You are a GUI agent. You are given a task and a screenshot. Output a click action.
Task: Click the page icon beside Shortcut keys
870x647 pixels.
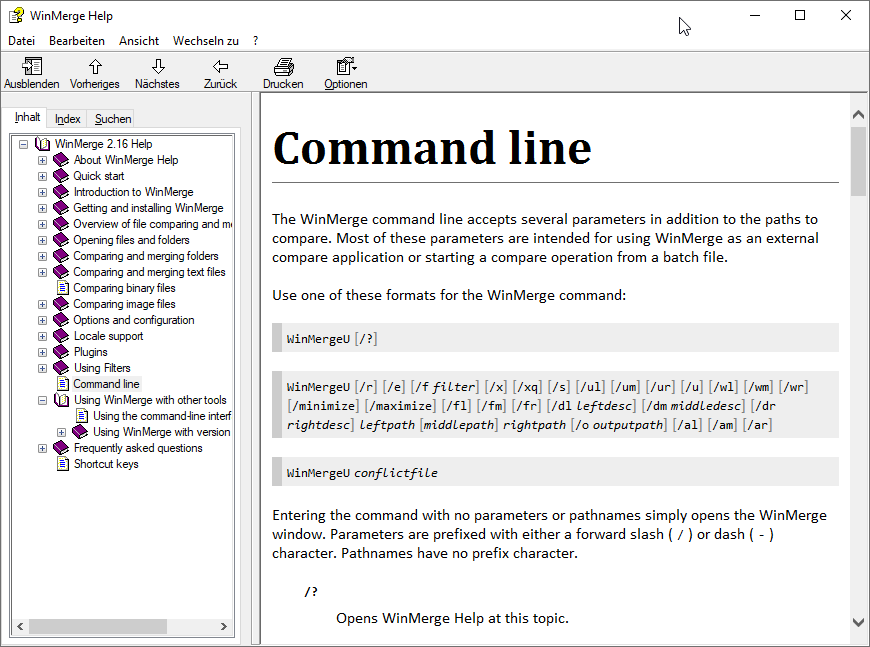tap(62, 464)
